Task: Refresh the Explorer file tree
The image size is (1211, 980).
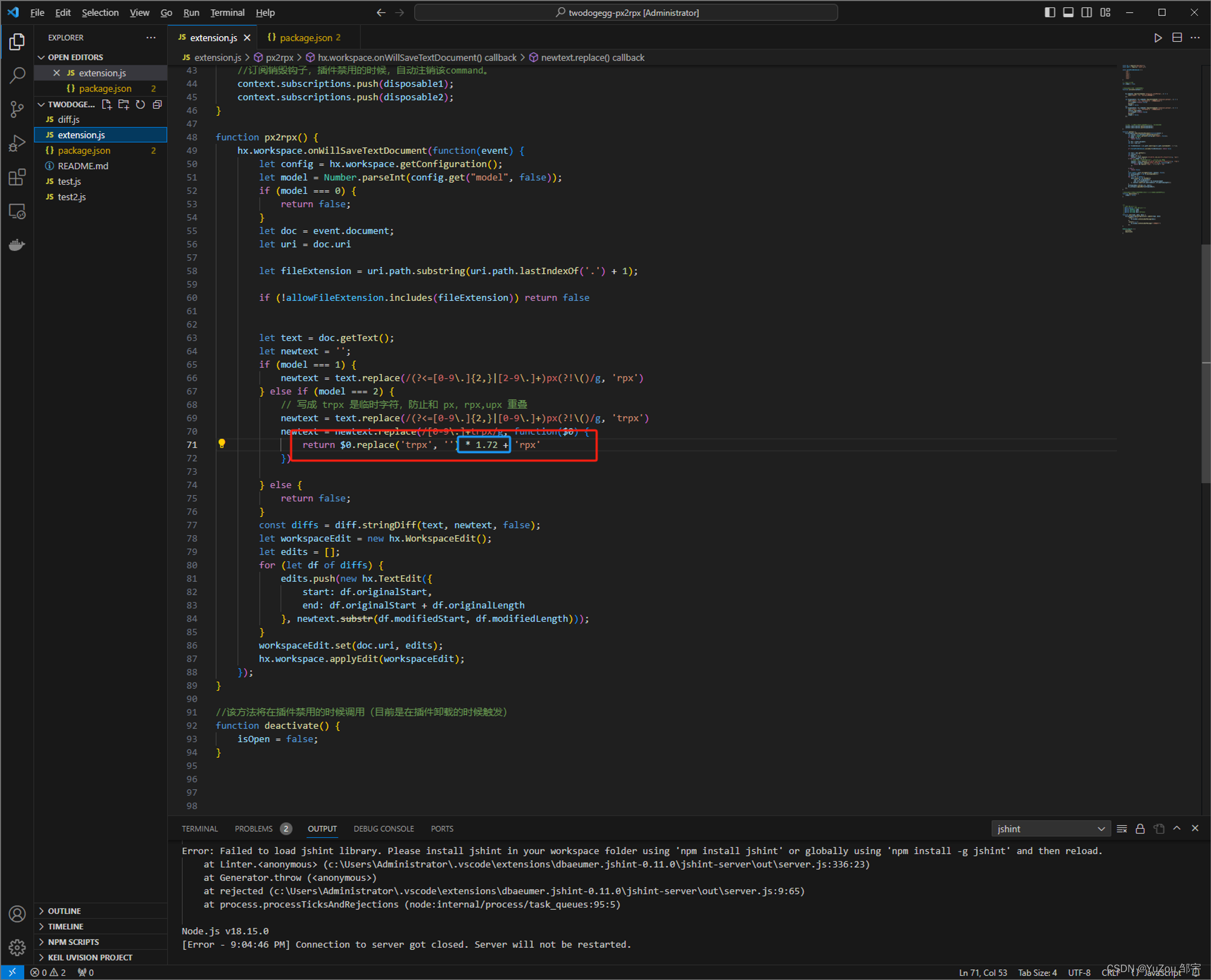Action: [140, 105]
